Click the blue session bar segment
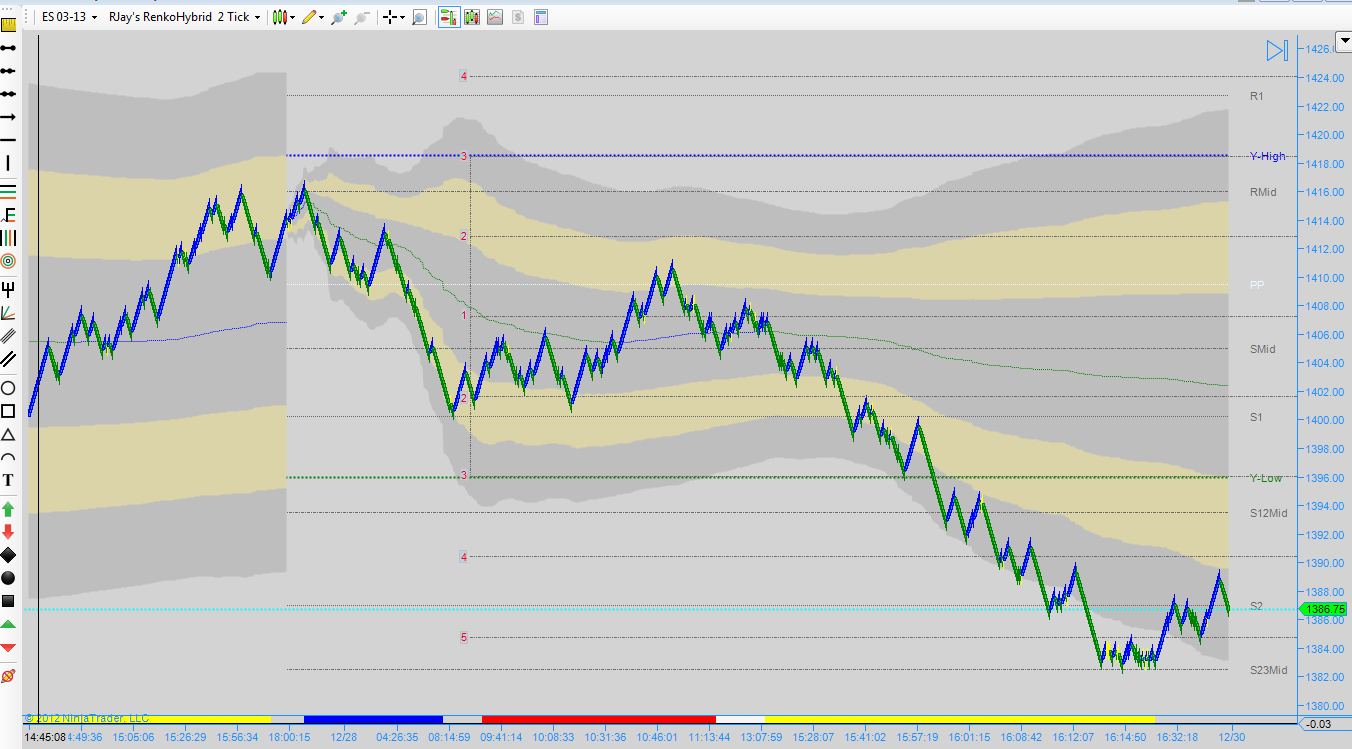Screen dimensions: 1352x749 [373, 719]
